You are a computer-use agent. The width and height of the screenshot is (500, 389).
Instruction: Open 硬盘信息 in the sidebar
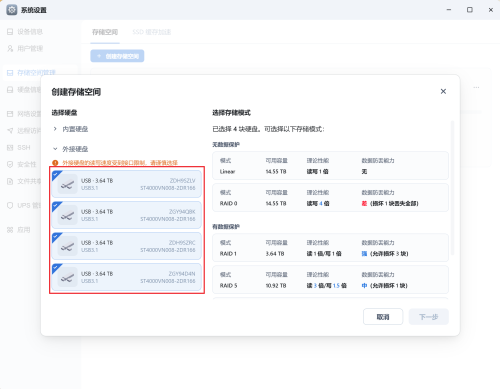[25, 90]
